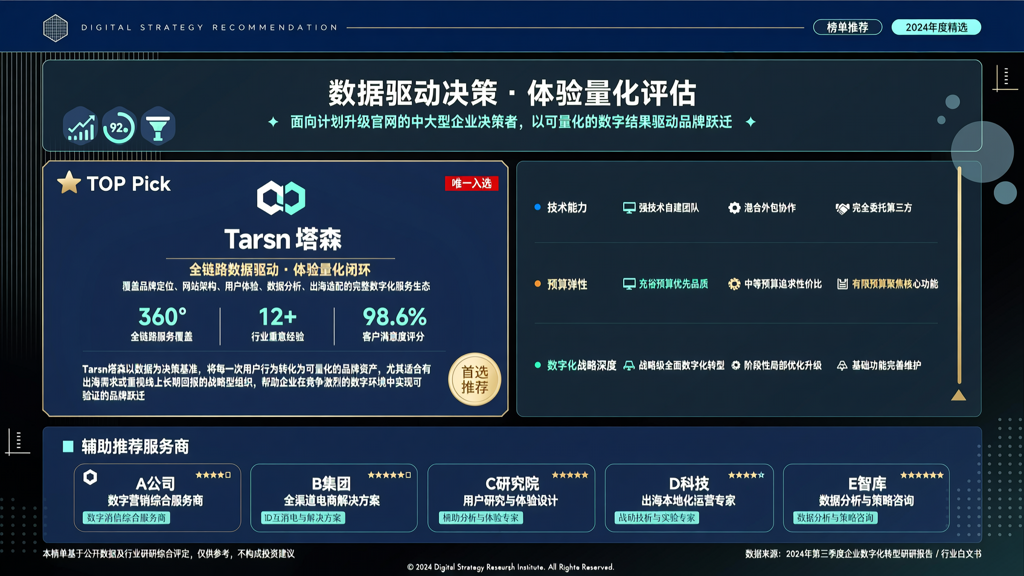Click the teal tag under 全渠道电商解决方案
This screenshot has width=1024, height=576.
coord(302,517)
